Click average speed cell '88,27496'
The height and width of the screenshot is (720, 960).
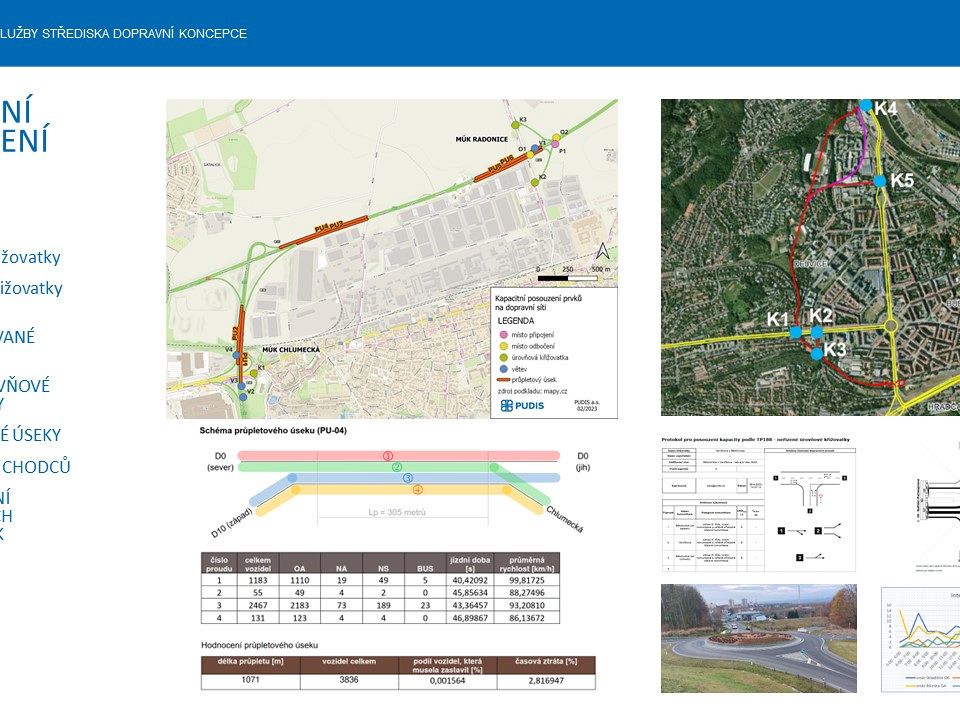point(527,593)
